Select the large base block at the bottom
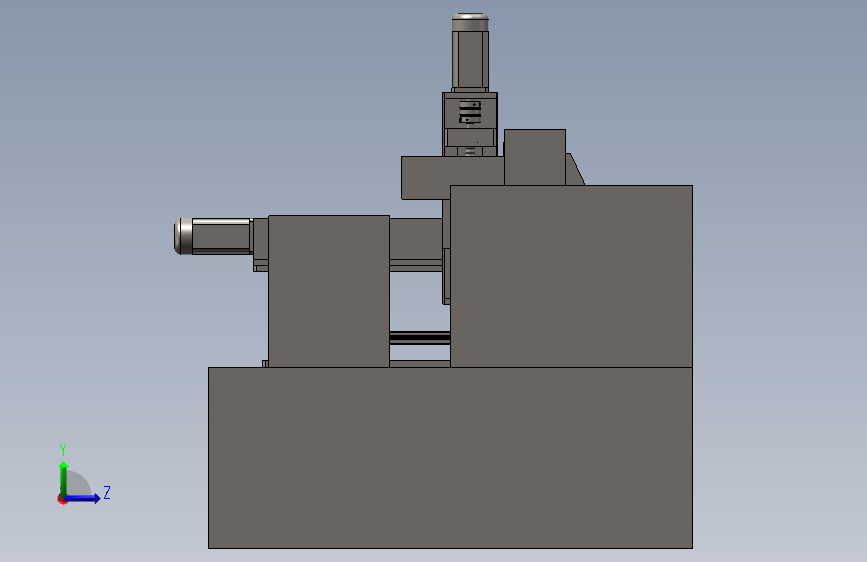Image resolution: width=867 pixels, height=562 pixels. pos(450,458)
